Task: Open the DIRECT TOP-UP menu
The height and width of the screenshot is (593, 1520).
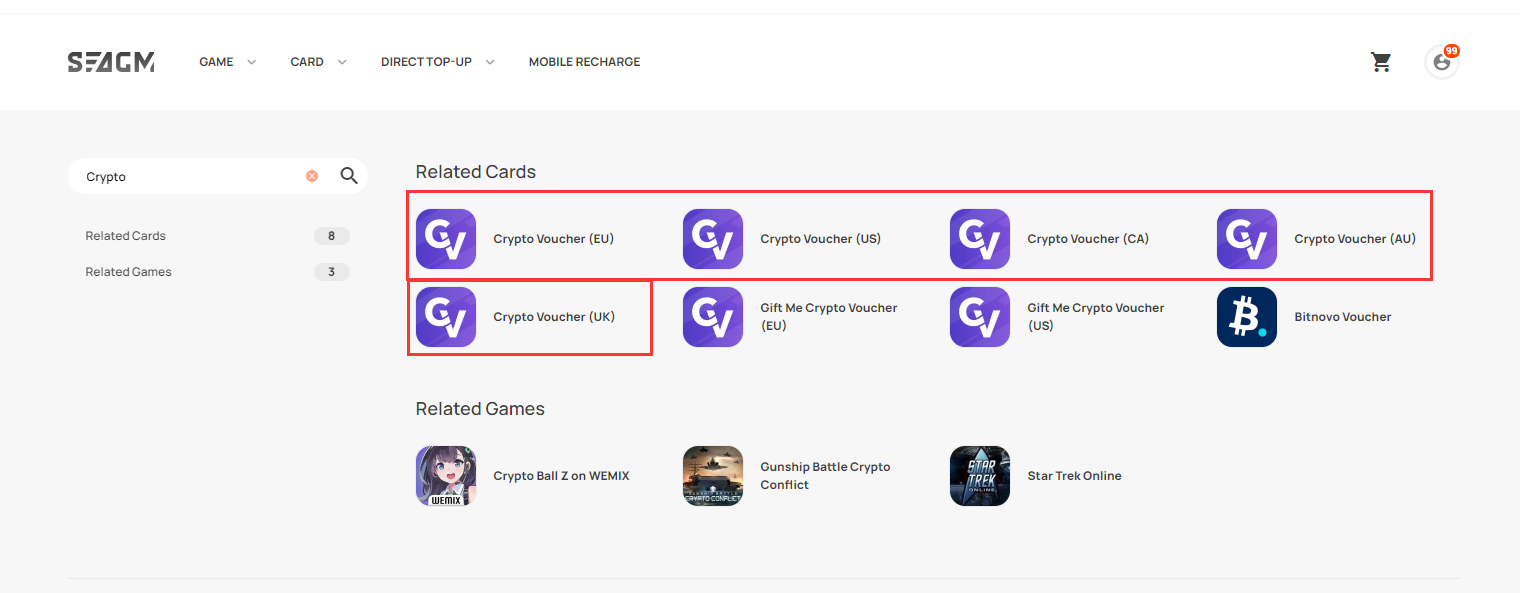Action: [426, 62]
